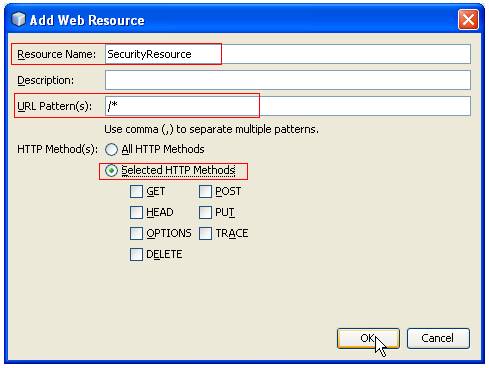
Task: Select the Selected HTTP Methods radio button
Action: pos(111,171)
